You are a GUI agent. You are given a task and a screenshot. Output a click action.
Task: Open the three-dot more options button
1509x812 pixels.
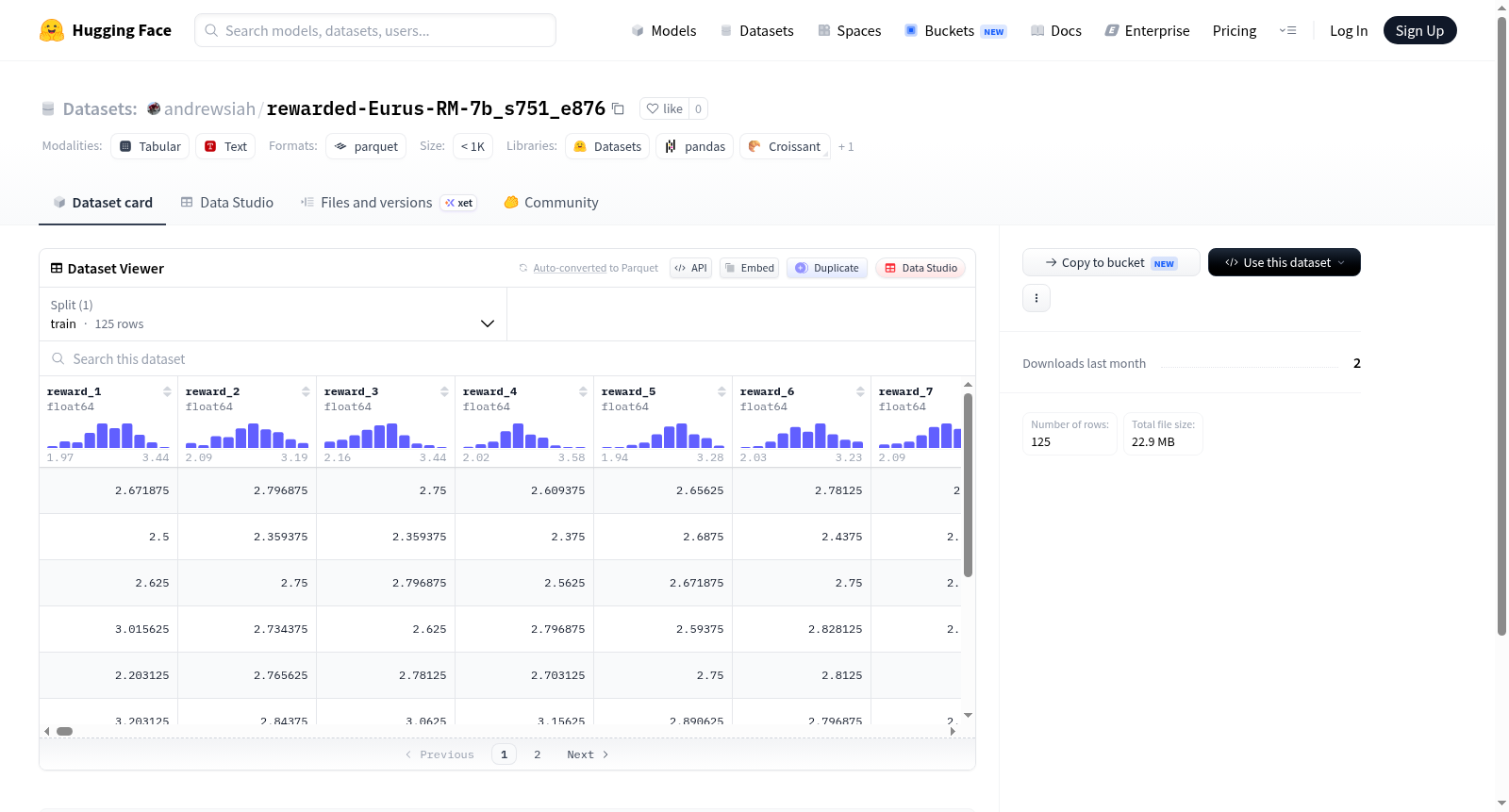point(1036,298)
